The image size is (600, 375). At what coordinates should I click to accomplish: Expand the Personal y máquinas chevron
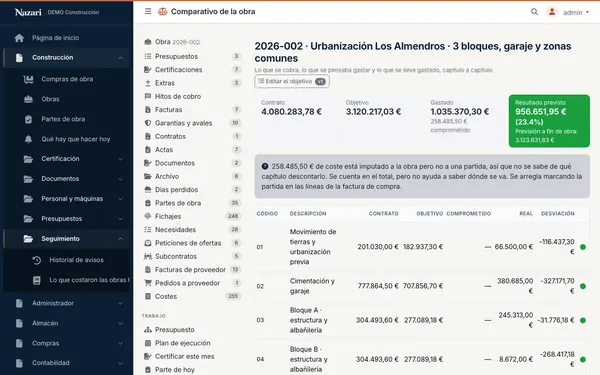[x=121, y=199]
